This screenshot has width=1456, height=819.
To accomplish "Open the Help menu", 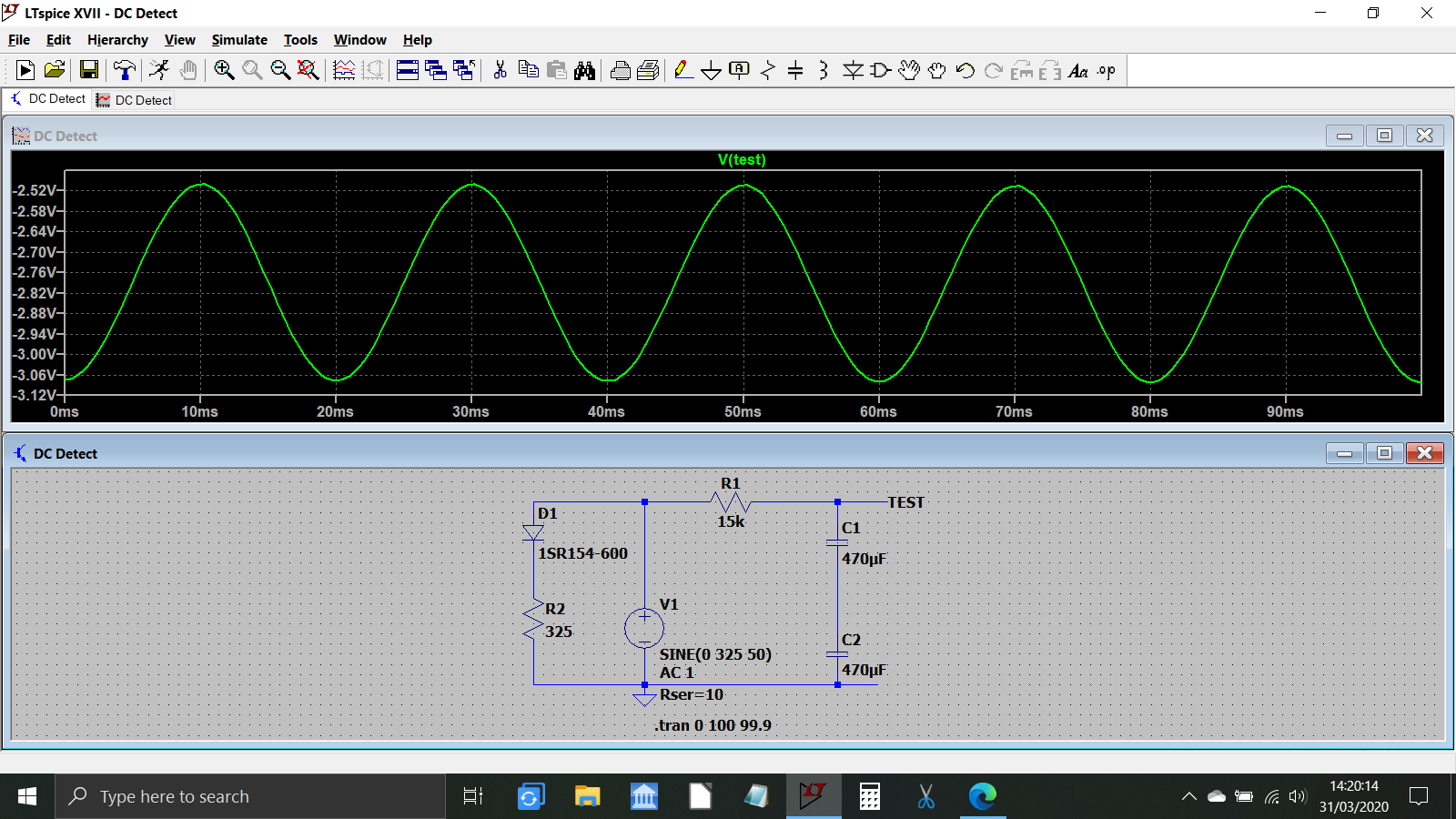I will [x=418, y=40].
